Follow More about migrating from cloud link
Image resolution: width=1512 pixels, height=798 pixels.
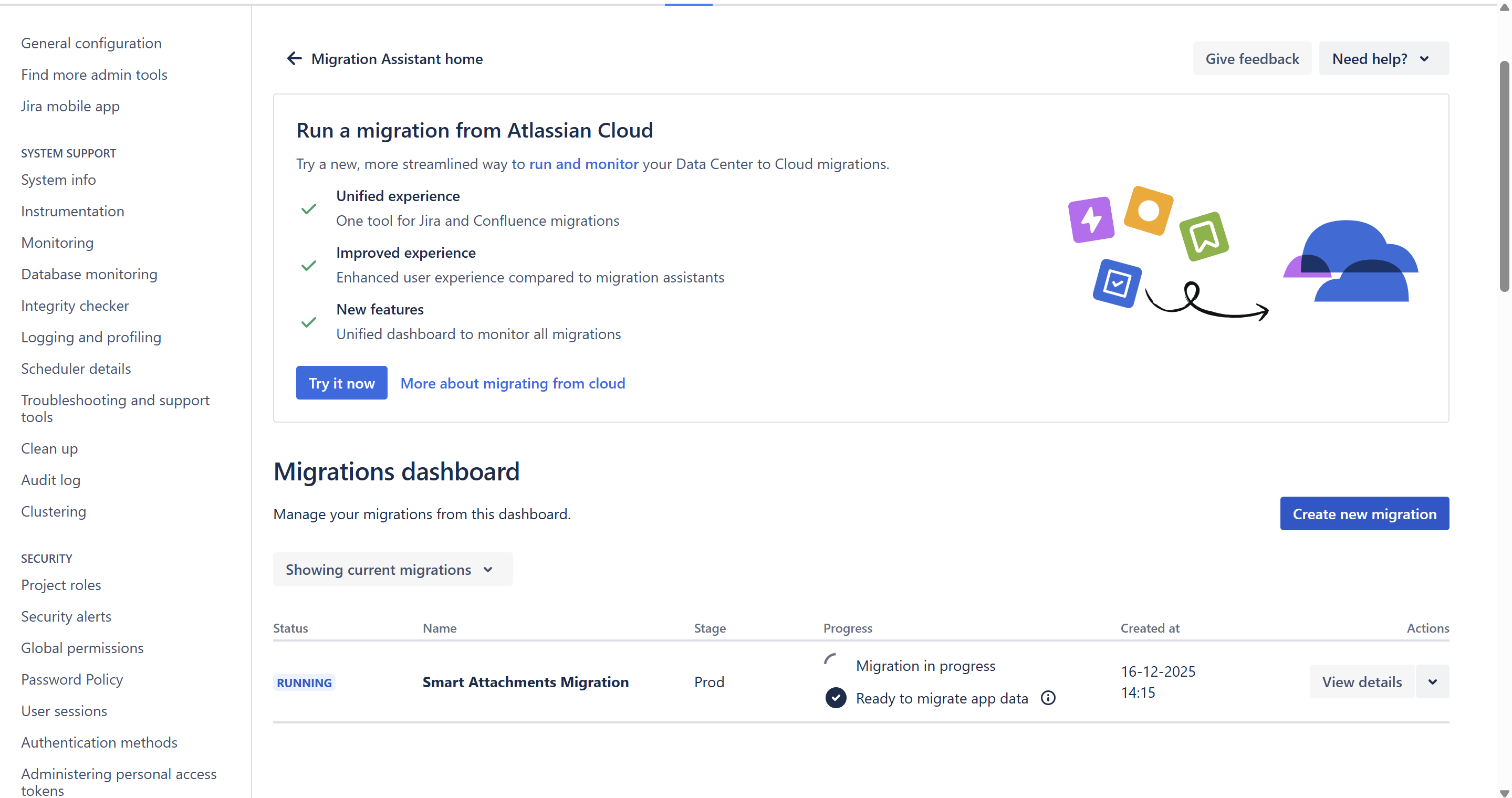coord(513,383)
